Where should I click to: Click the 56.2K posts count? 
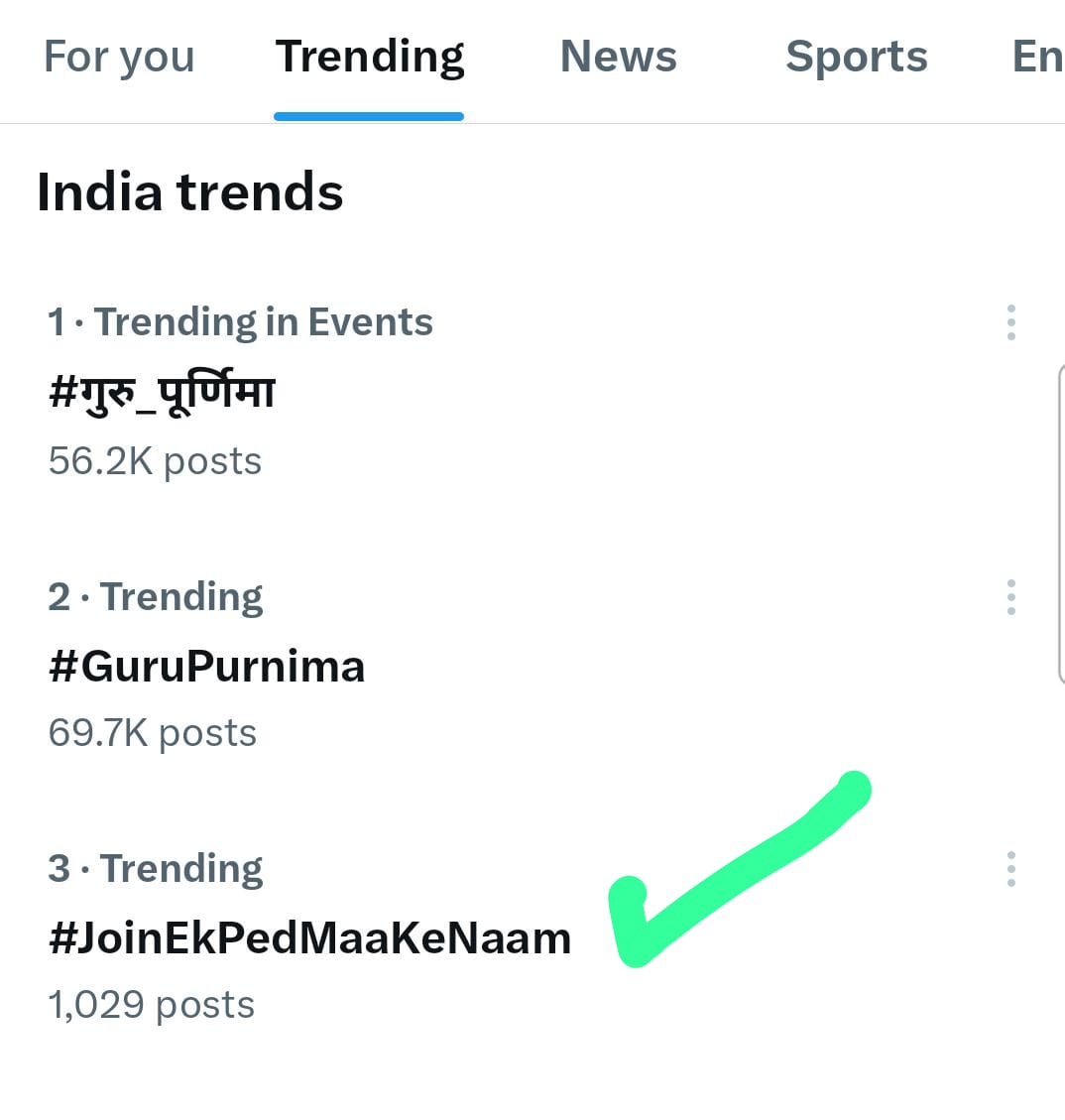(155, 461)
